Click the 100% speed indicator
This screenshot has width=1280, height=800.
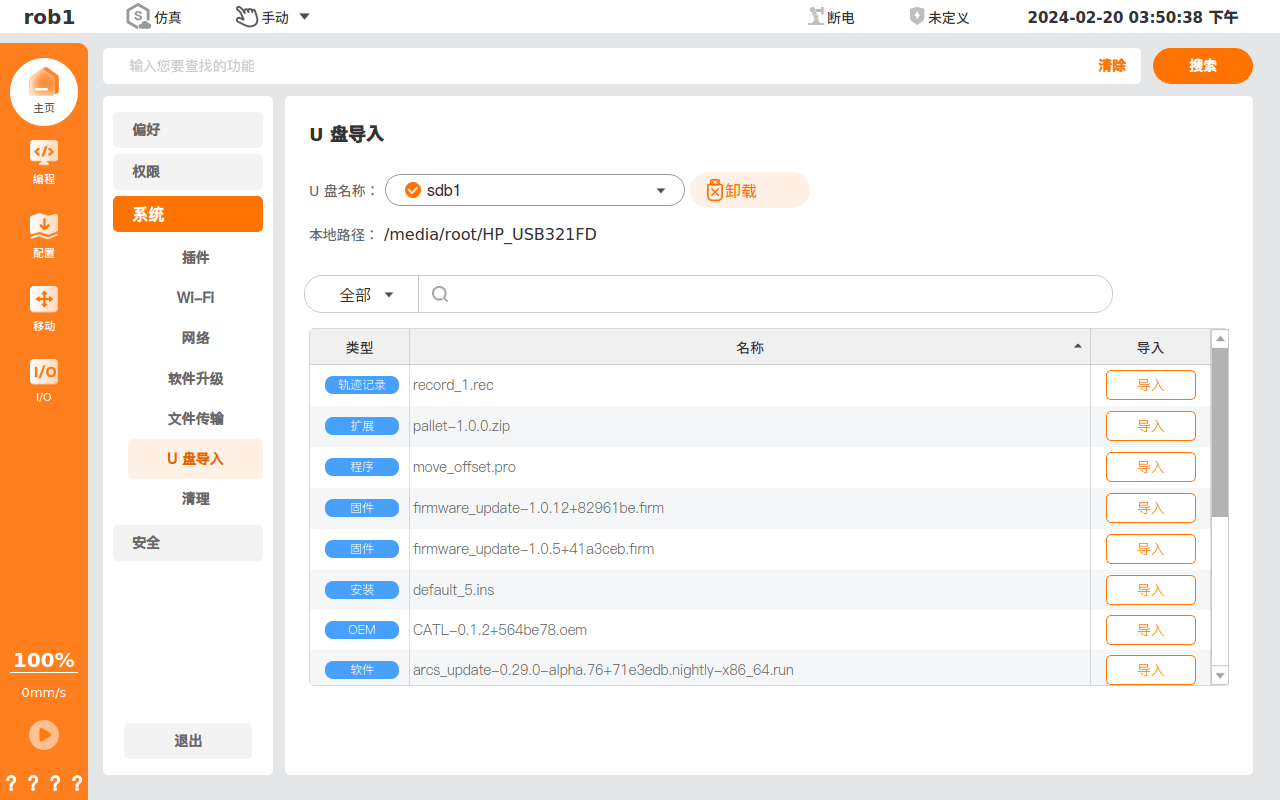pyautogui.click(x=44, y=660)
